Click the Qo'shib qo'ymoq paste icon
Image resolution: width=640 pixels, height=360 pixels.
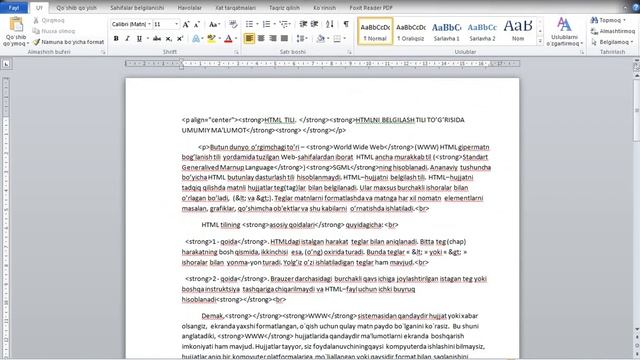pos(16,25)
